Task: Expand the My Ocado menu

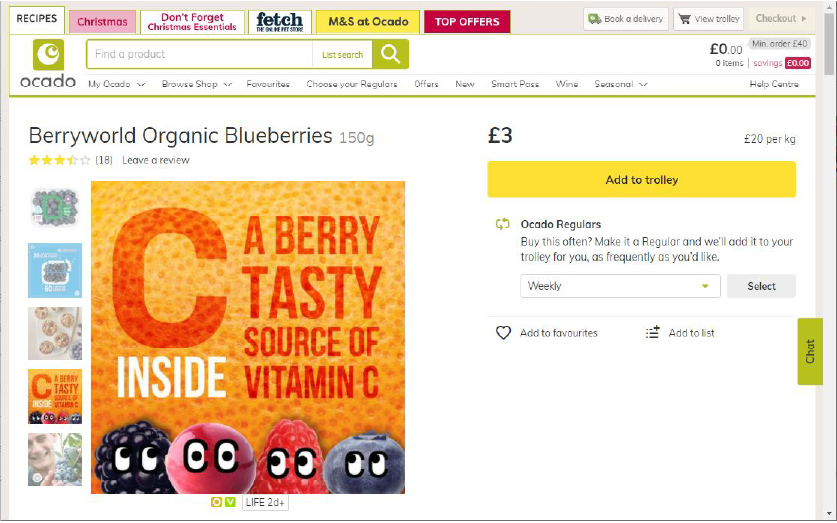Action: [x=116, y=84]
